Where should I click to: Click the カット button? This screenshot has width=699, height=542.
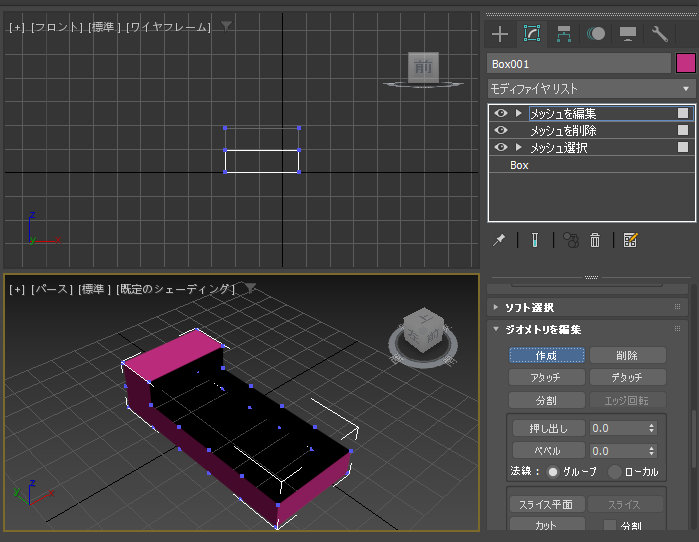coord(547,525)
